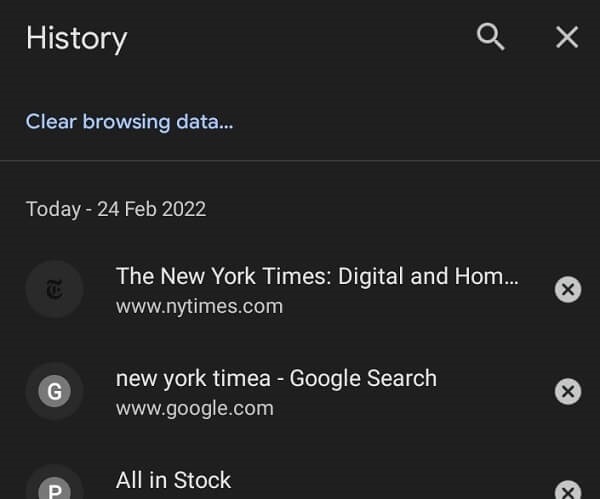Viewport: 600px width, 499px height.
Task: Open 'The New York Times: Digital and Hom…' title
Action: [x=316, y=277]
